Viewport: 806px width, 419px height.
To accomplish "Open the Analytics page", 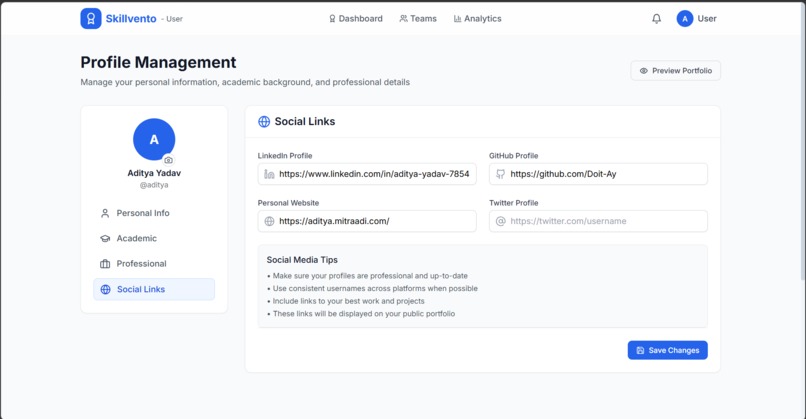I will (478, 19).
